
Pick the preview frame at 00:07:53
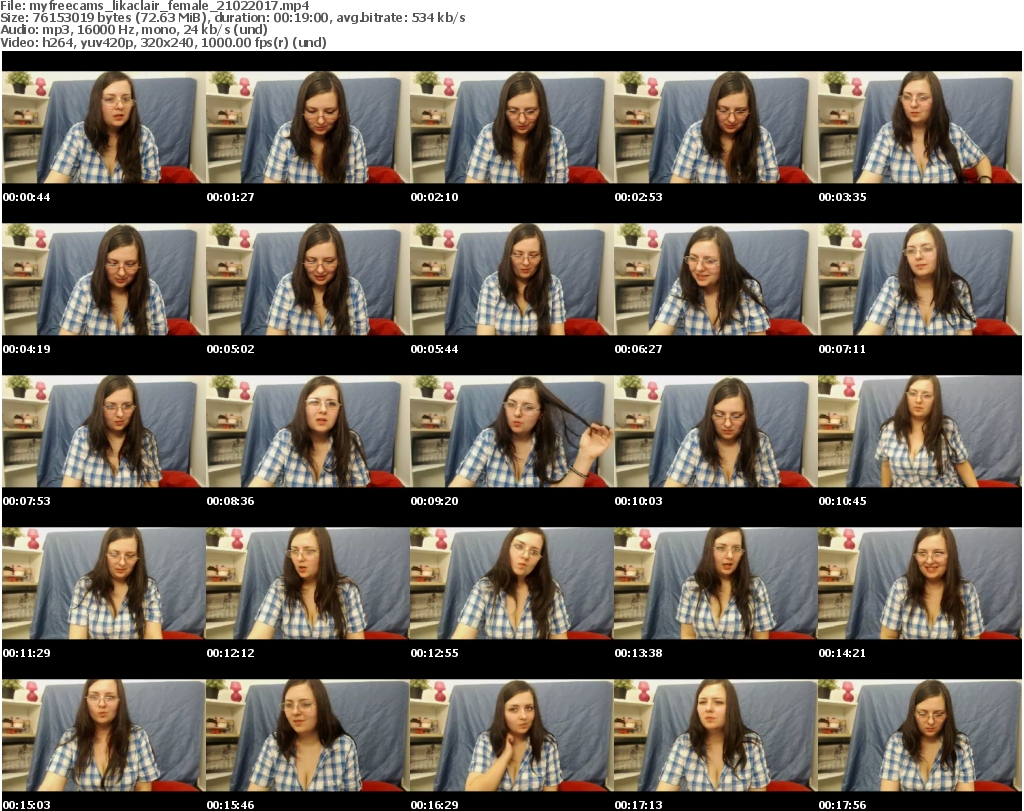point(103,432)
